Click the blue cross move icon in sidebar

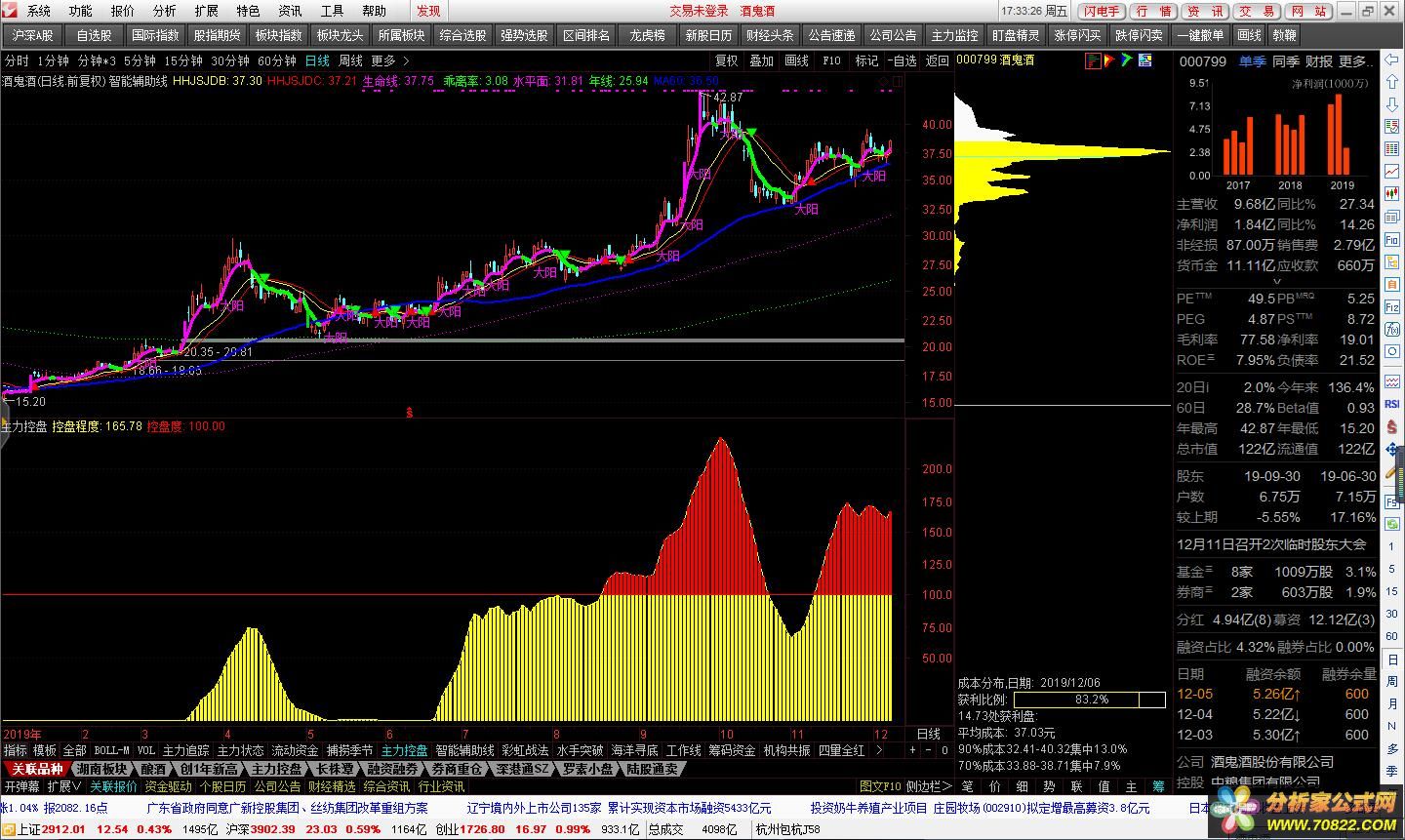pyautogui.click(x=1391, y=451)
